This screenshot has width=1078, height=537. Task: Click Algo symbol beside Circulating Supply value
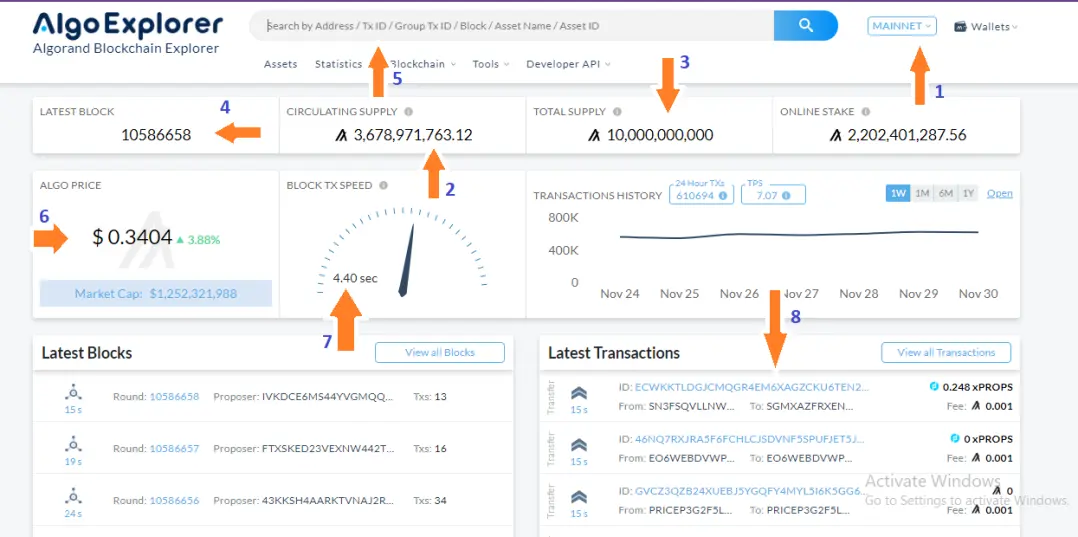(x=342, y=135)
